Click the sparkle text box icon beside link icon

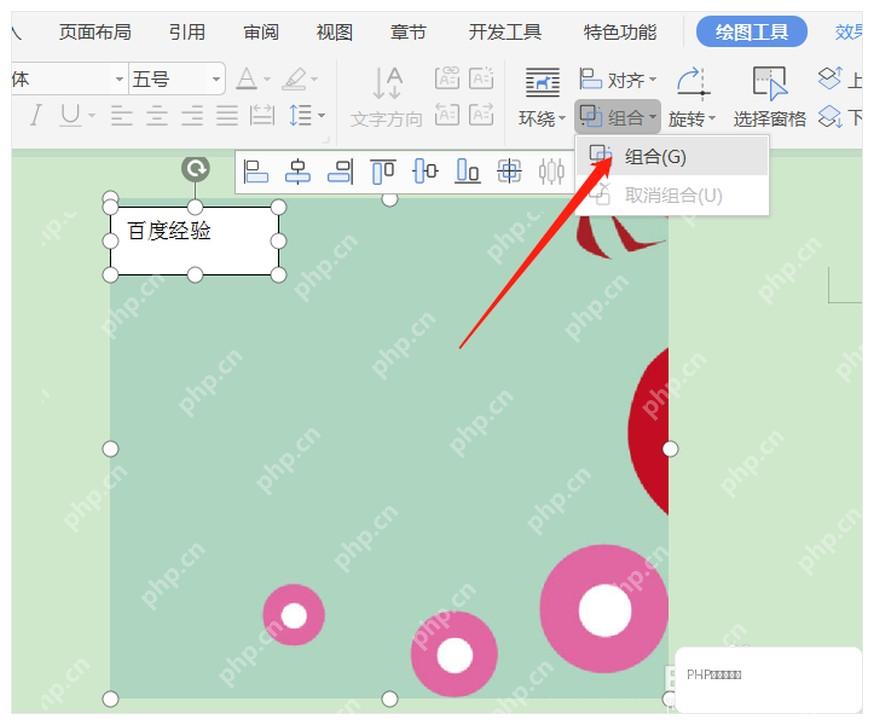pyautogui.click(x=482, y=77)
